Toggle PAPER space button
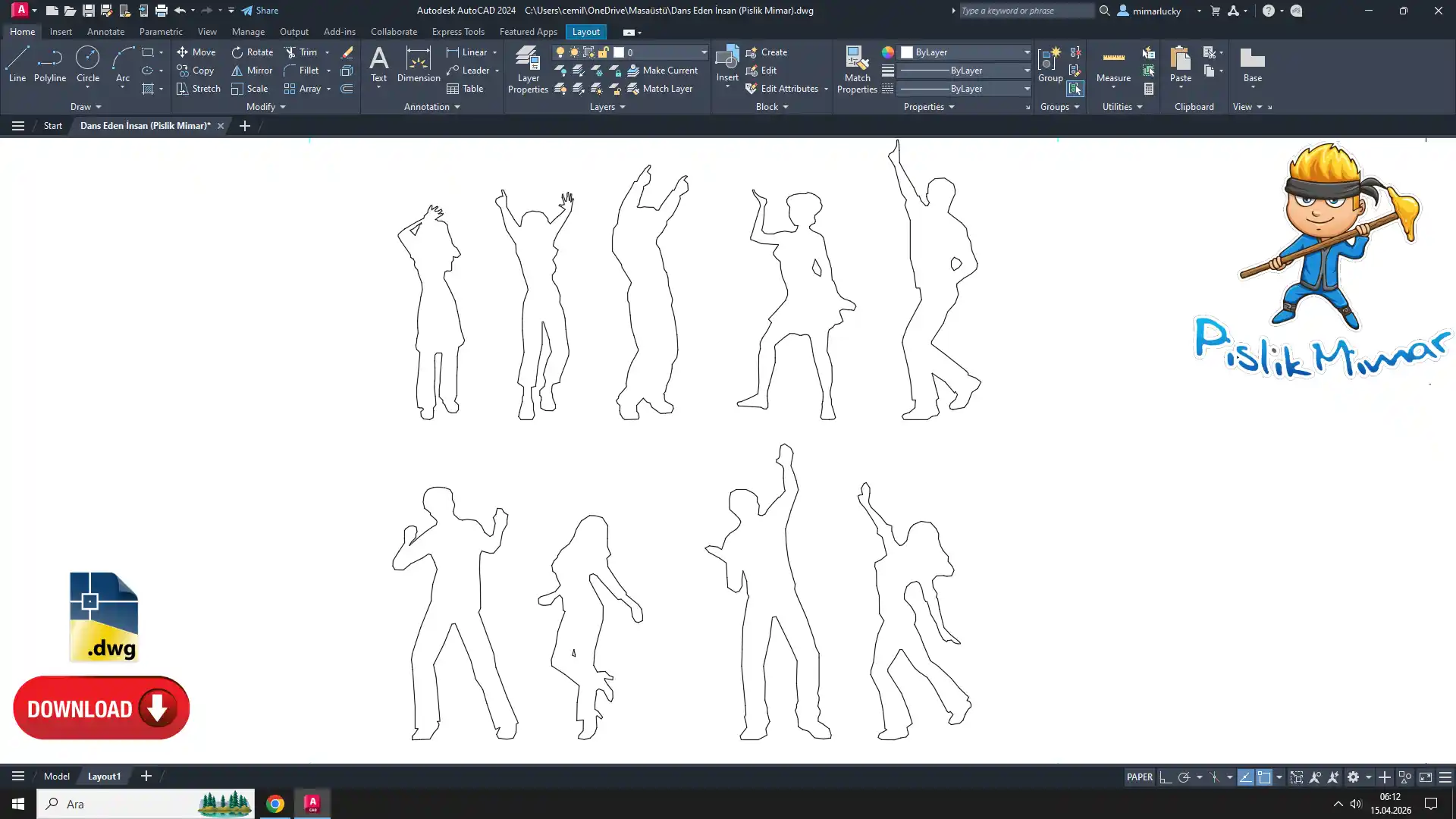The height and width of the screenshot is (819, 1456). (x=1139, y=777)
